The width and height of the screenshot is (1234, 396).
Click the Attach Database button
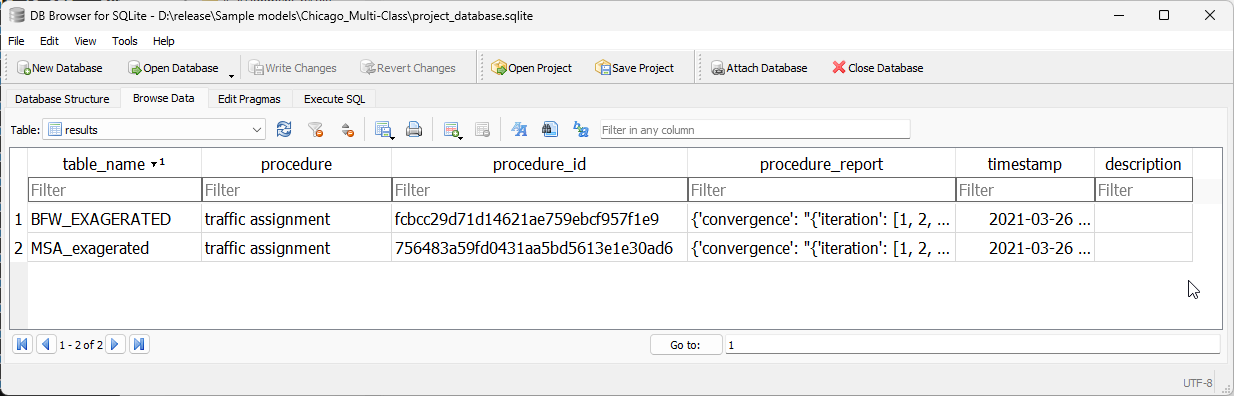coord(759,68)
